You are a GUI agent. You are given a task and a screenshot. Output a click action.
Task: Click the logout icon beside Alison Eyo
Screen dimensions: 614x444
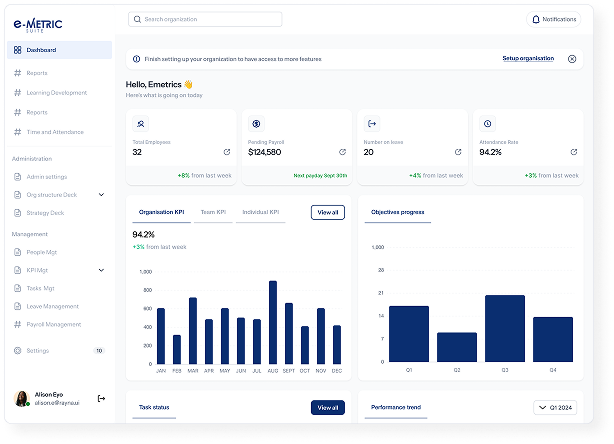101,398
